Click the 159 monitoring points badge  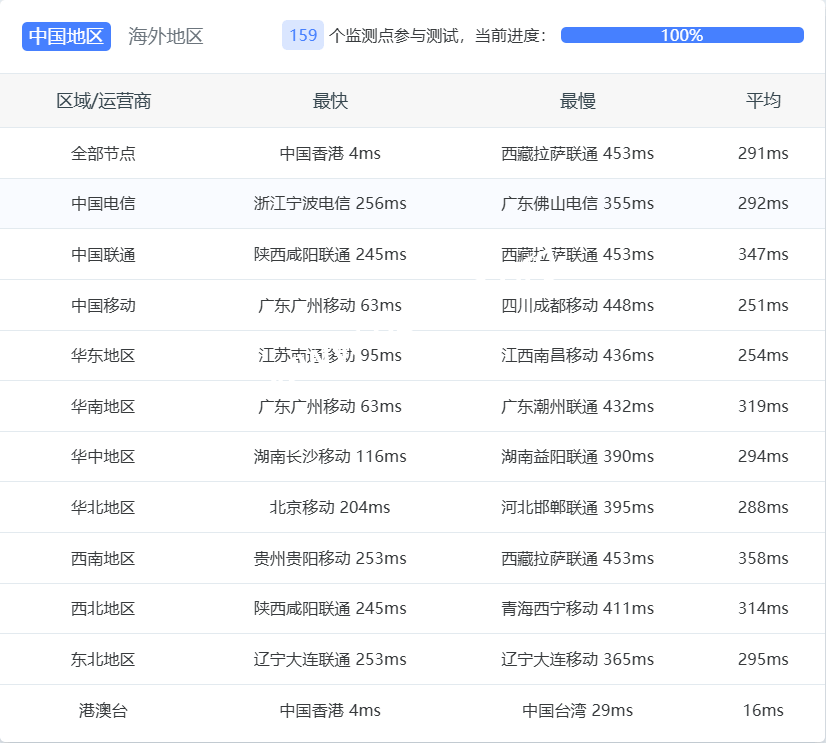[303, 35]
